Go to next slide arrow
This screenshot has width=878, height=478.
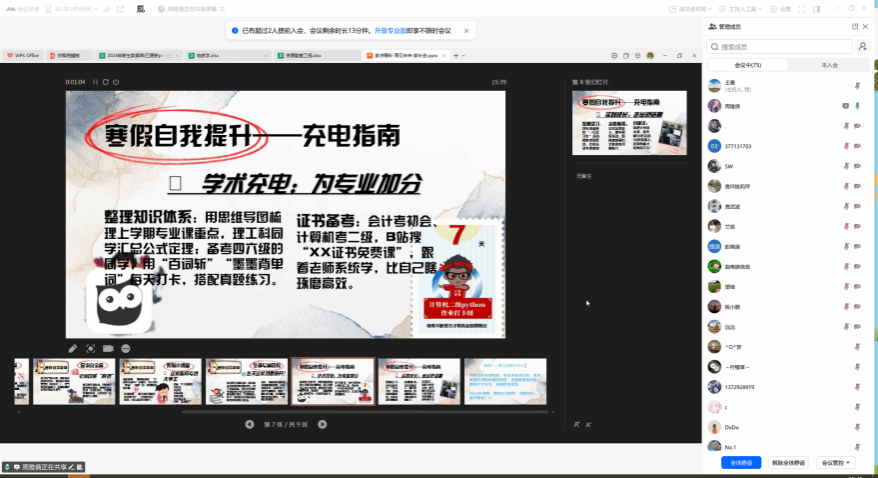tap(322, 424)
